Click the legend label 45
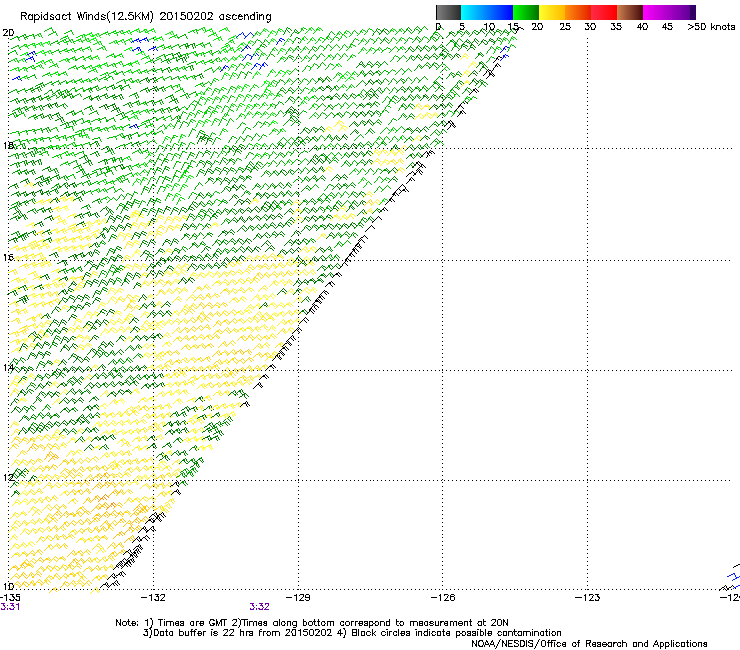This screenshot has width=740, height=650. tap(667, 26)
